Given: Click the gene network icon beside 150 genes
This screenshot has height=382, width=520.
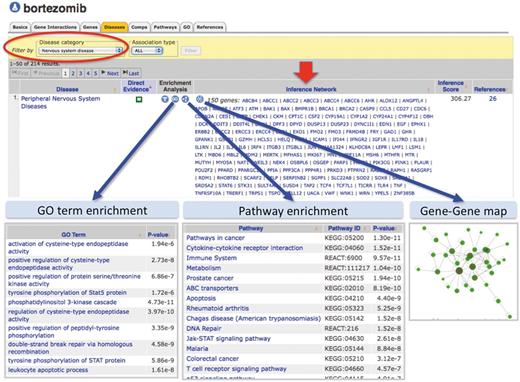Looking at the screenshot, I should [x=200, y=99].
